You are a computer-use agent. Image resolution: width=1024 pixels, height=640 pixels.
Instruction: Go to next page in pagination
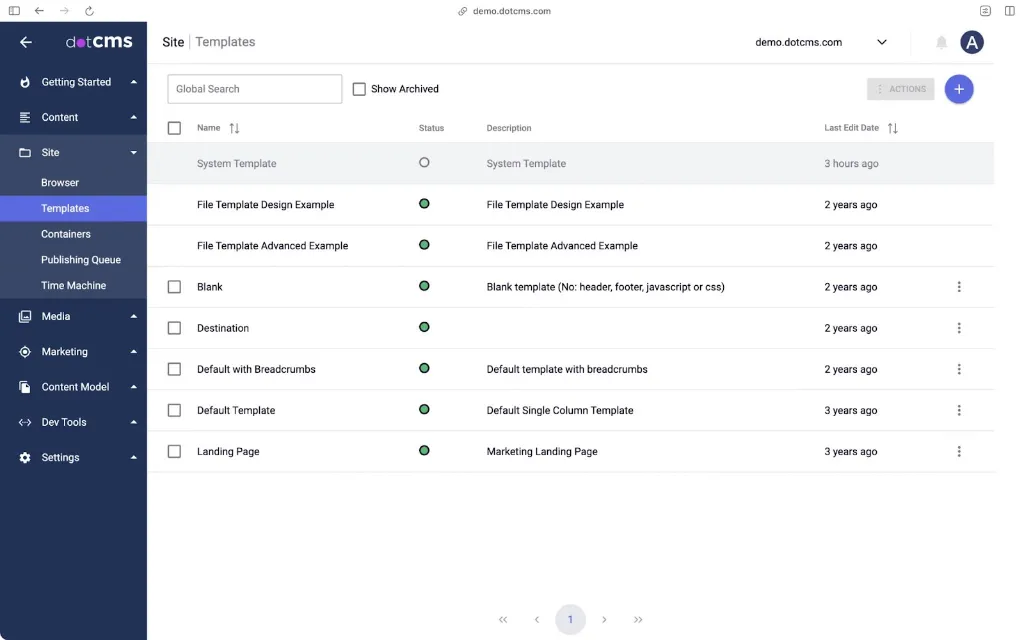click(604, 620)
